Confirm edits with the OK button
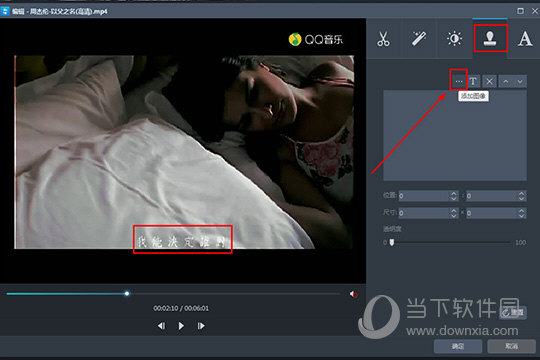Image resolution: width=540 pixels, height=360 pixels. pos(458,346)
